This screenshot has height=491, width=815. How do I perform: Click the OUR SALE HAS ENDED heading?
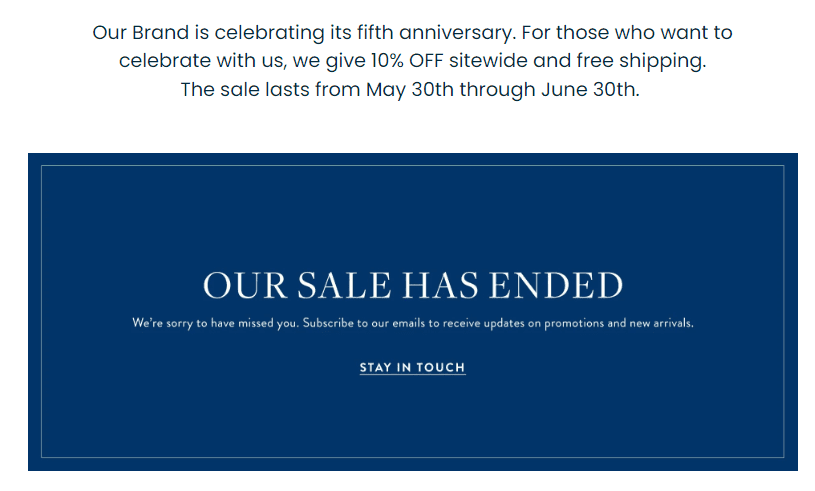[x=412, y=285]
